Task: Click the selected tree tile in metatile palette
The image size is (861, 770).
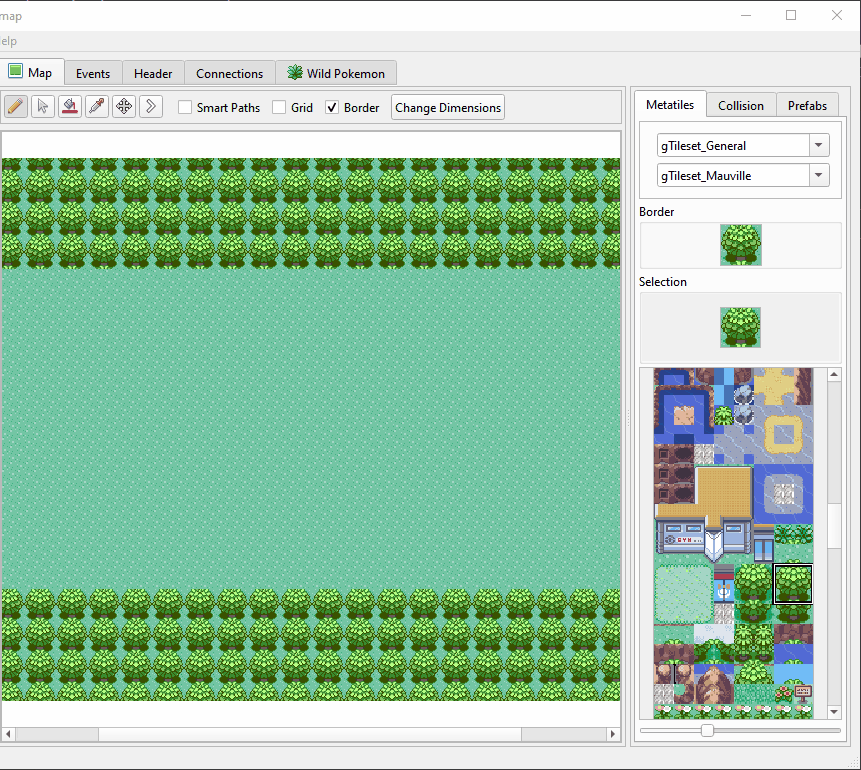Action: [x=793, y=584]
